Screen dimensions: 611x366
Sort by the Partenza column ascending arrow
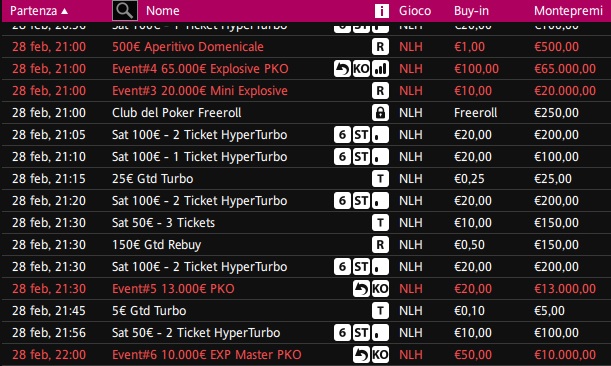[x=65, y=11]
